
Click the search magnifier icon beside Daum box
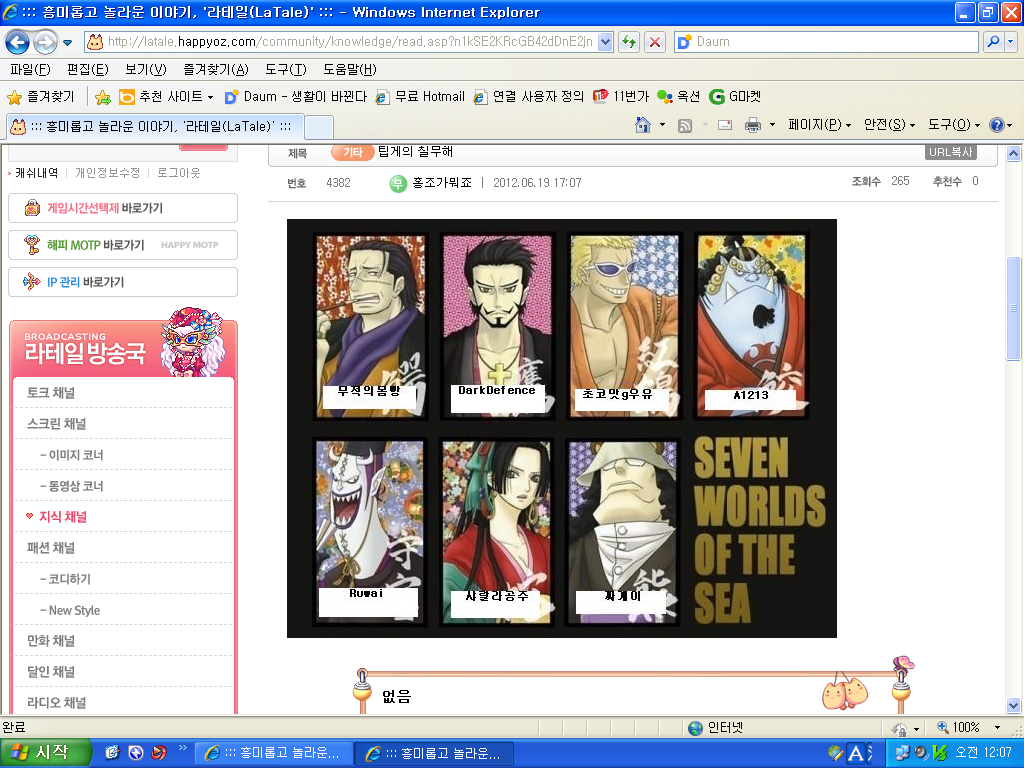click(x=994, y=42)
